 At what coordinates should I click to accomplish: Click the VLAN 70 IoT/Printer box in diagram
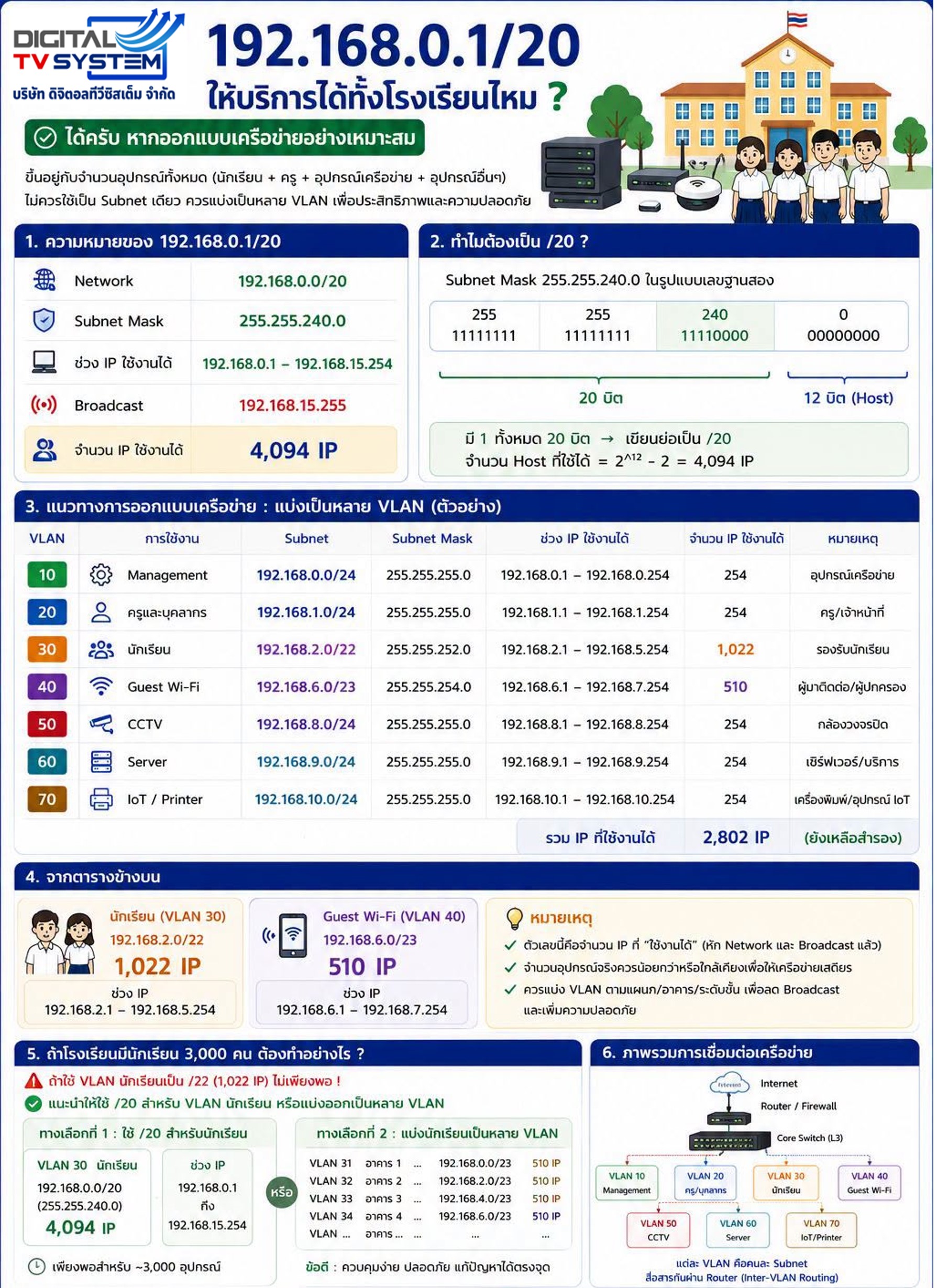[x=822, y=1230]
